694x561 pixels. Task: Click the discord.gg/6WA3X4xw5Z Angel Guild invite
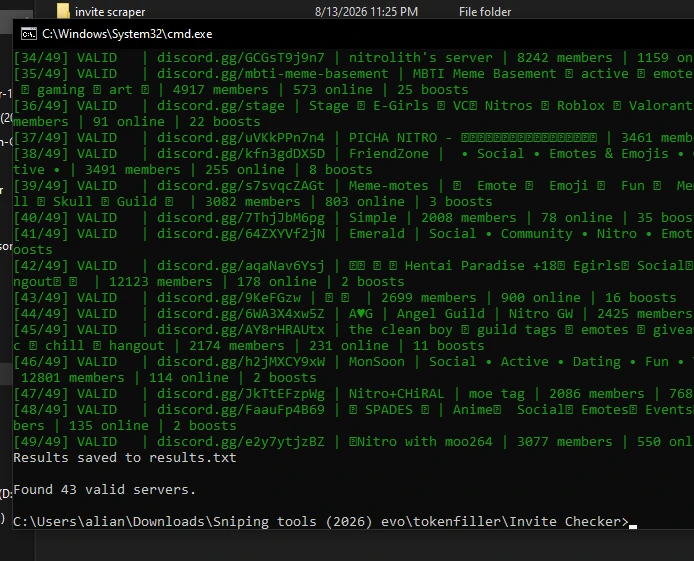[240, 314]
